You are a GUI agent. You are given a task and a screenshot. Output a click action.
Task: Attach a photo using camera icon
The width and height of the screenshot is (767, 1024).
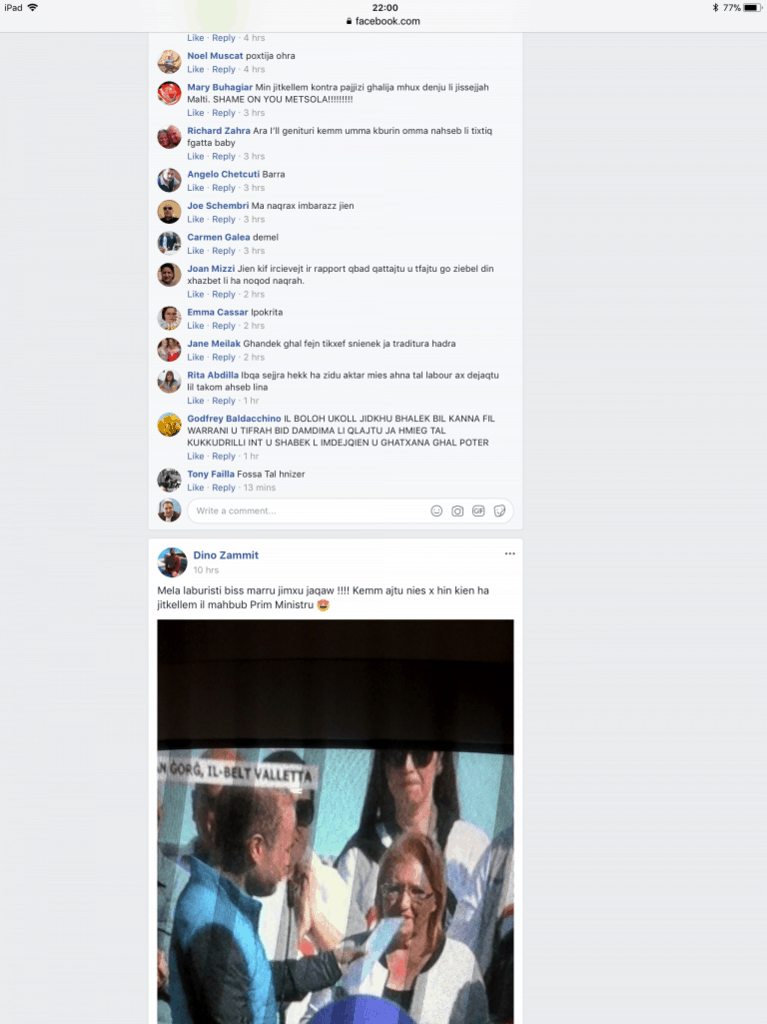pyautogui.click(x=457, y=511)
